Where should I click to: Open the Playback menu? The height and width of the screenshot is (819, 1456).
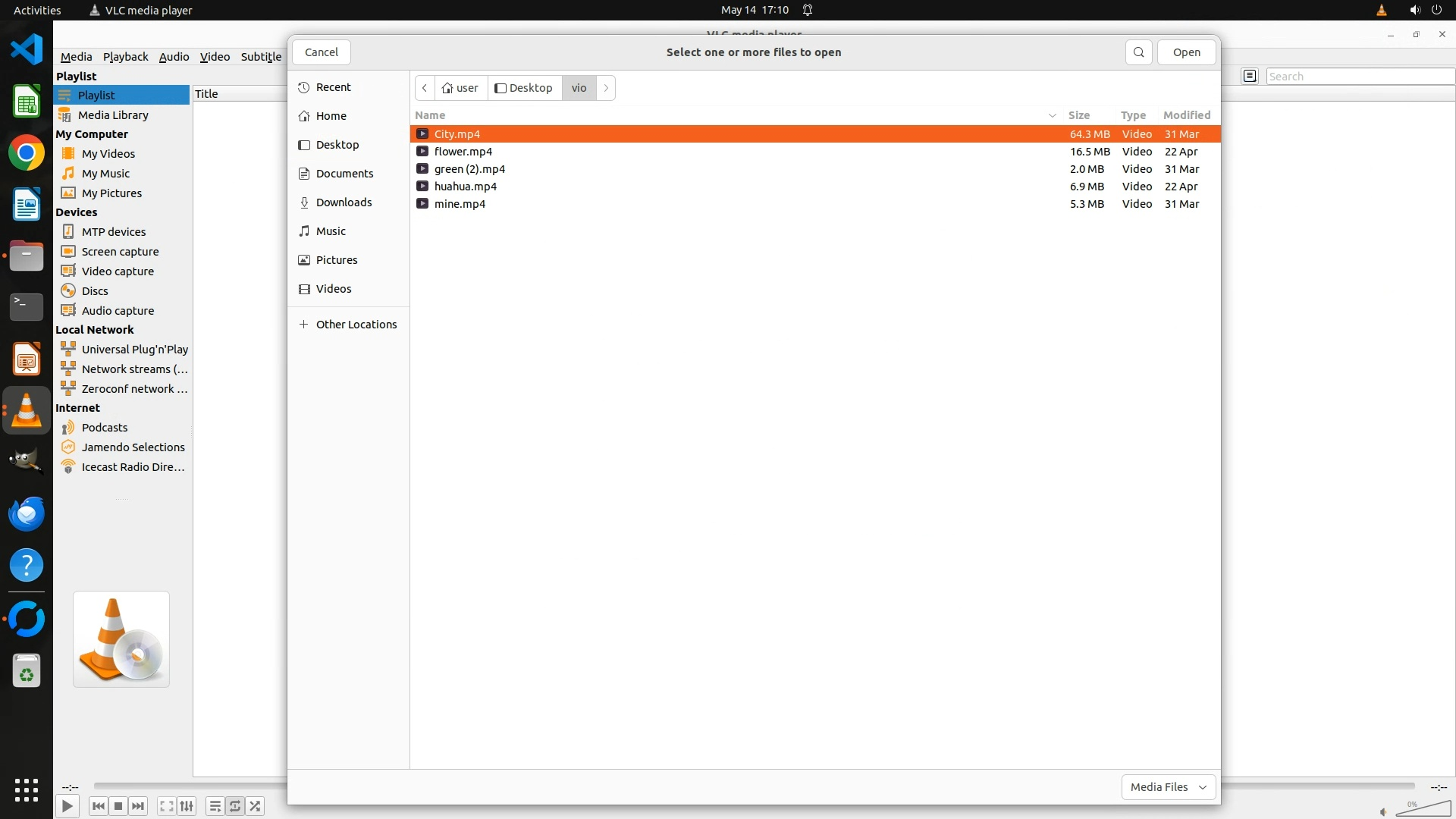click(125, 56)
